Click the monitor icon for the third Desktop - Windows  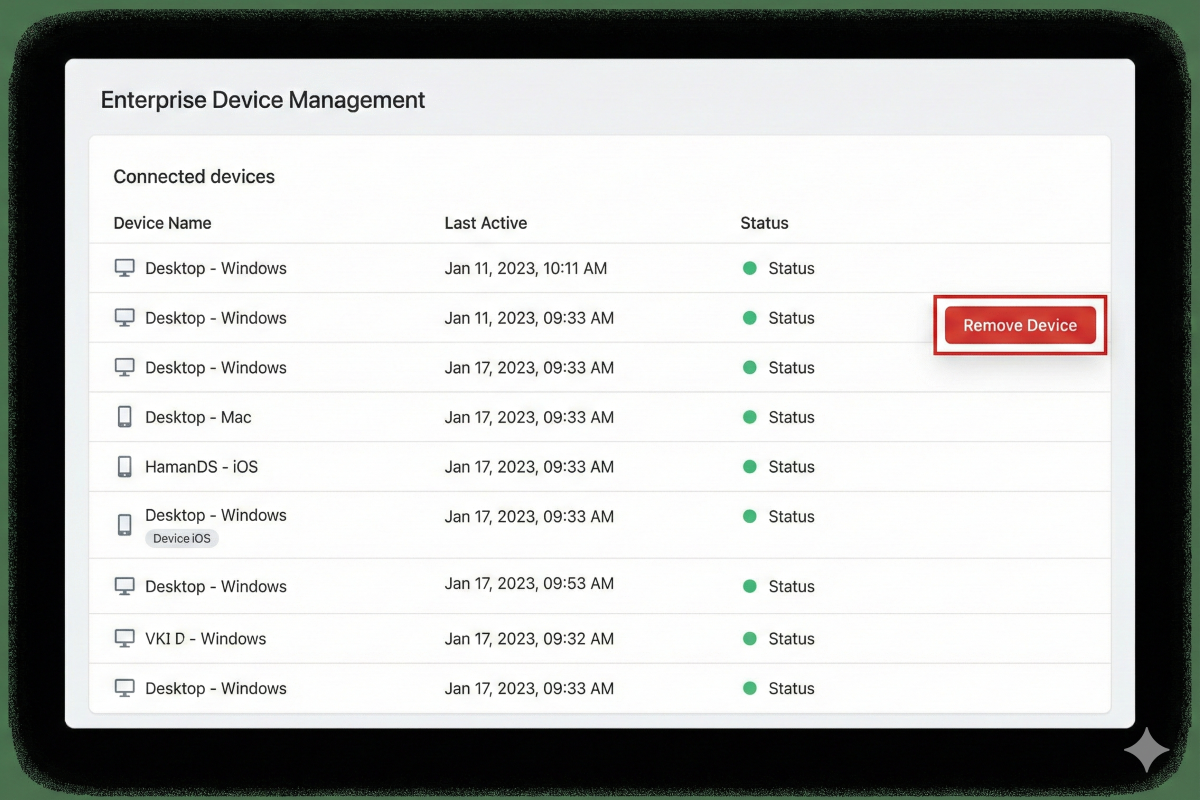(x=124, y=367)
